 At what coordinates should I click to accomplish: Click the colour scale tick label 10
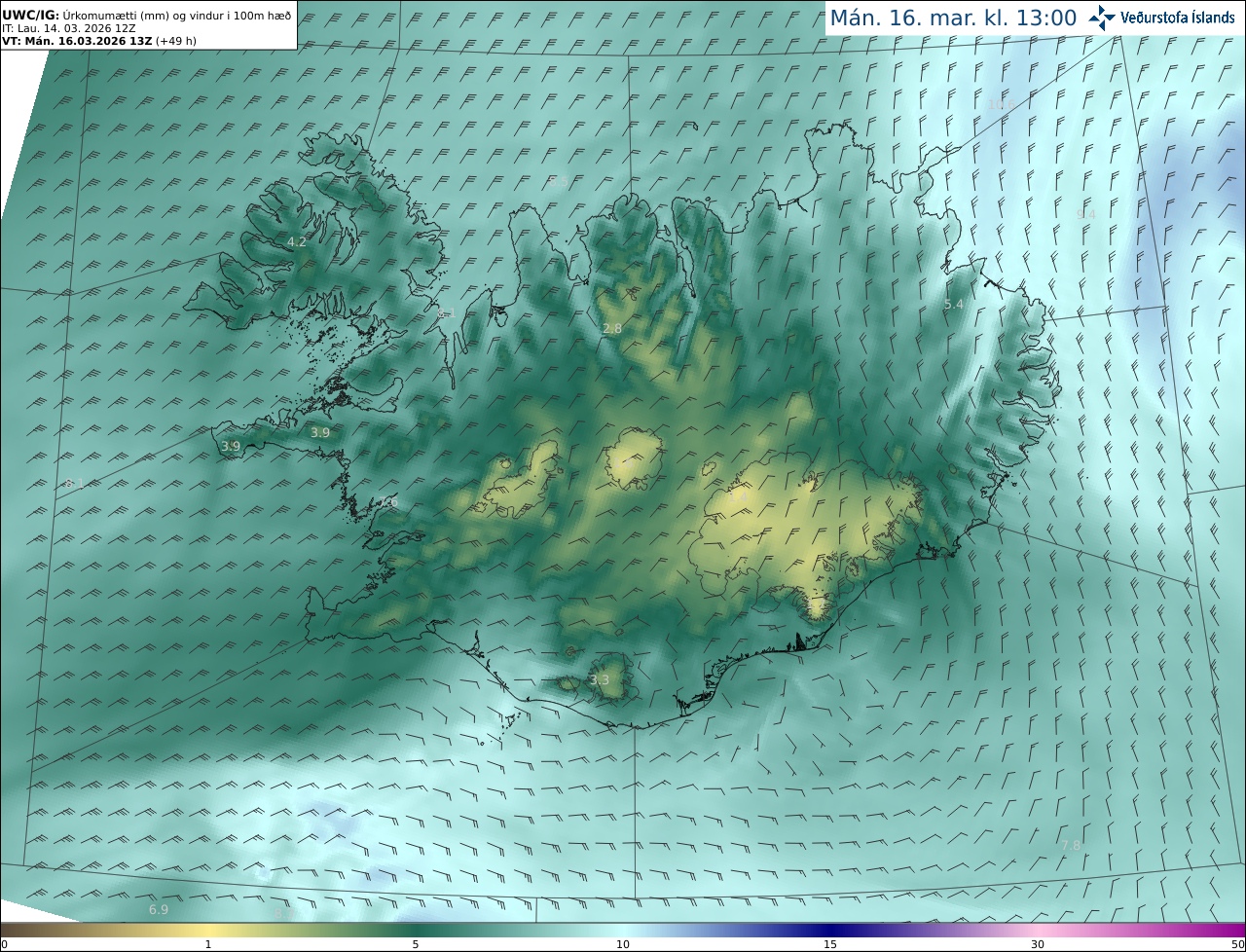pos(623,944)
